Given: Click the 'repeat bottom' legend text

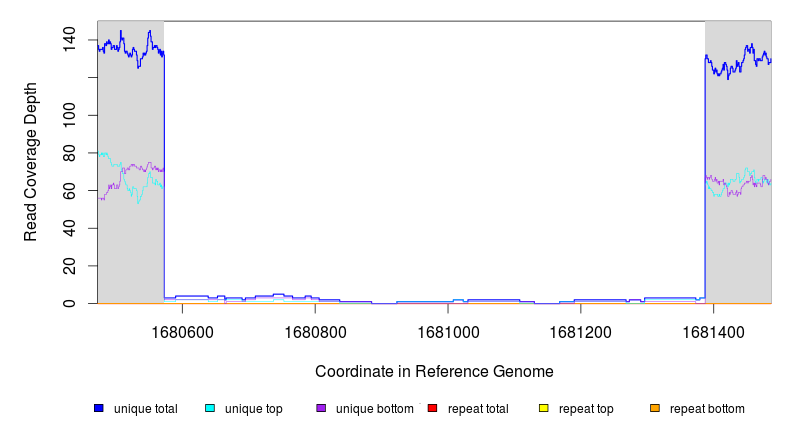Looking at the screenshot, I should [x=707, y=409].
